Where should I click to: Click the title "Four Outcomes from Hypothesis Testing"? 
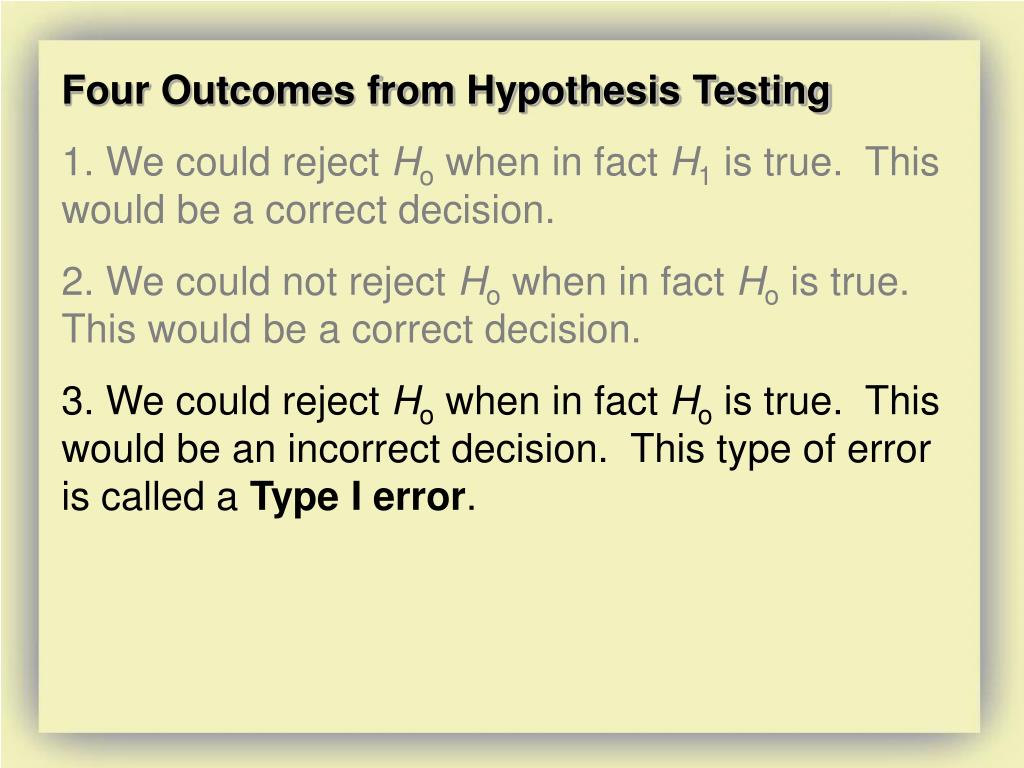pyautogui.click(x=447, y=91)
